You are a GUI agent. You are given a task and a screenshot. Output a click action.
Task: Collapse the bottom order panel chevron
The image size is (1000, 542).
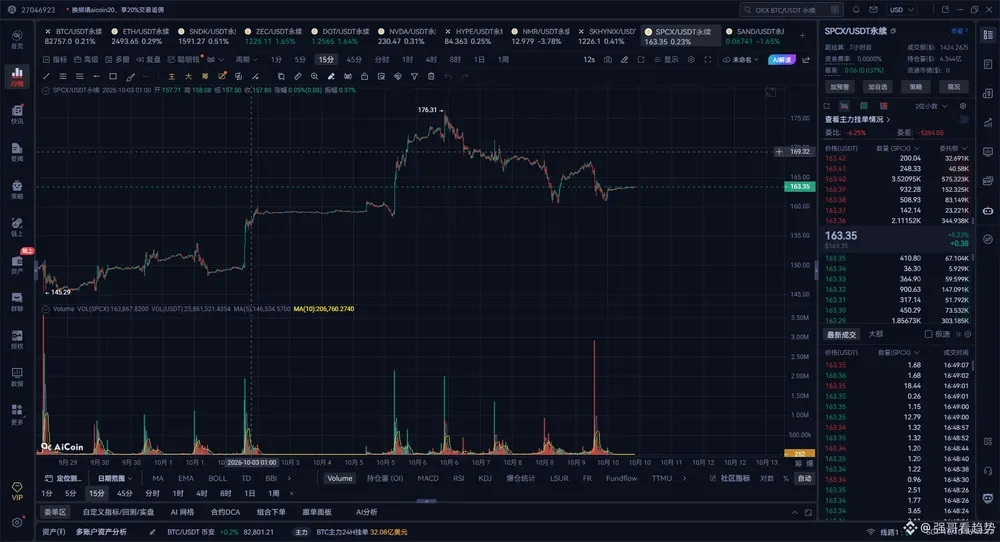795,513
